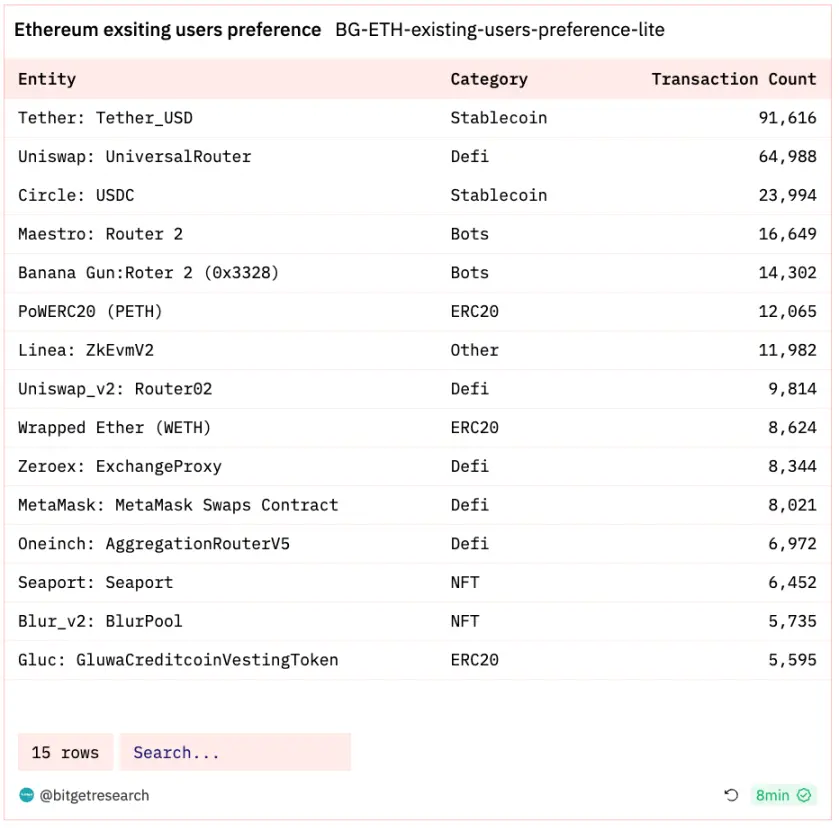
Task: Focus the Search input field
Action: coord(235,752)
